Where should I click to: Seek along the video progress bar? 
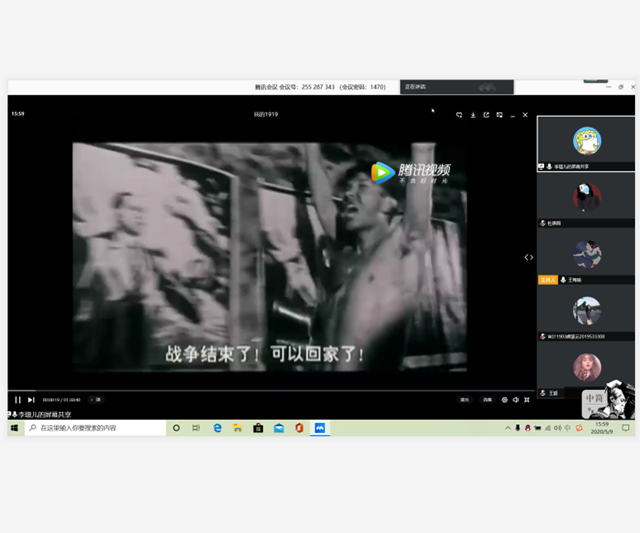tap(271, 391)
